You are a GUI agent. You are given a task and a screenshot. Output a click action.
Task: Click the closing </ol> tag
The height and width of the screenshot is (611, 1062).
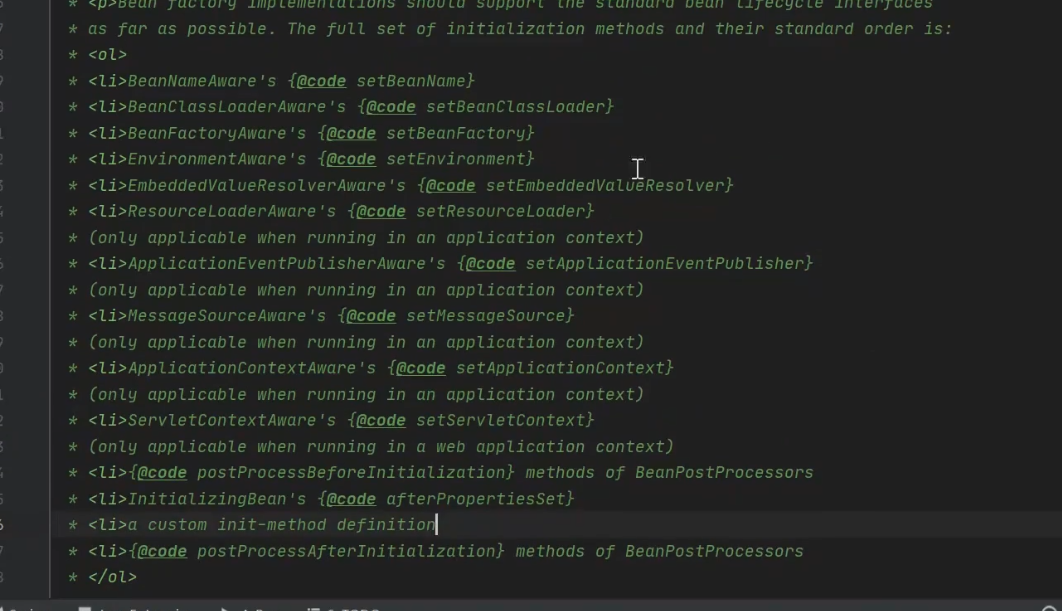point(112,577)
